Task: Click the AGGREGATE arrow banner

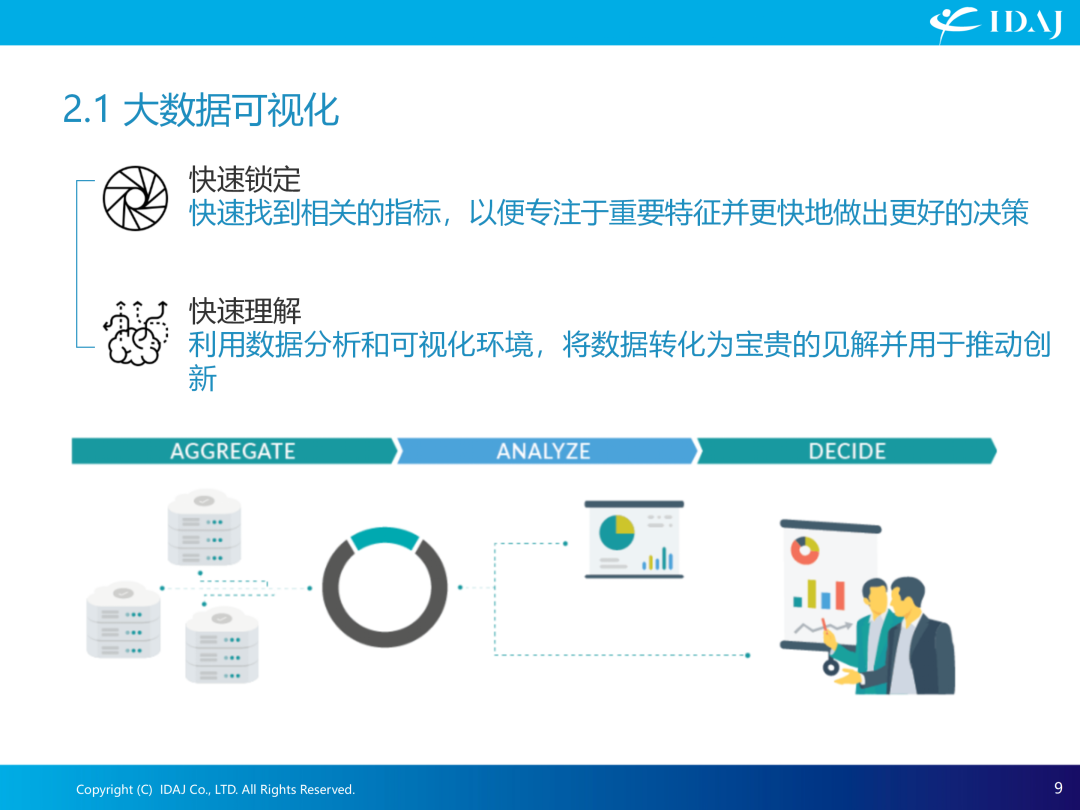Action: [234, 451]
